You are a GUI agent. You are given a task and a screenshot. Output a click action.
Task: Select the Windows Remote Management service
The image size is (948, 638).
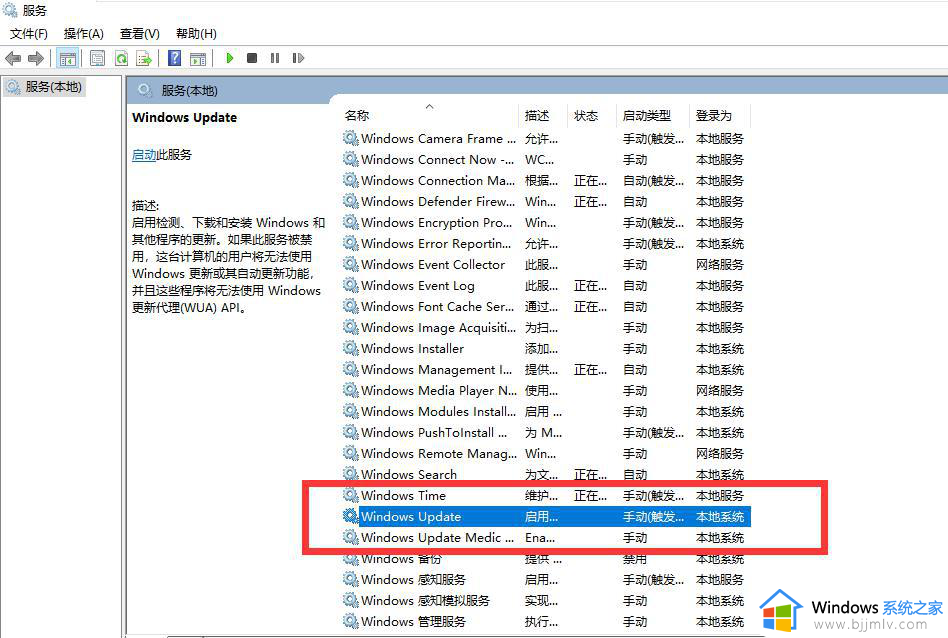pos(439,454)
